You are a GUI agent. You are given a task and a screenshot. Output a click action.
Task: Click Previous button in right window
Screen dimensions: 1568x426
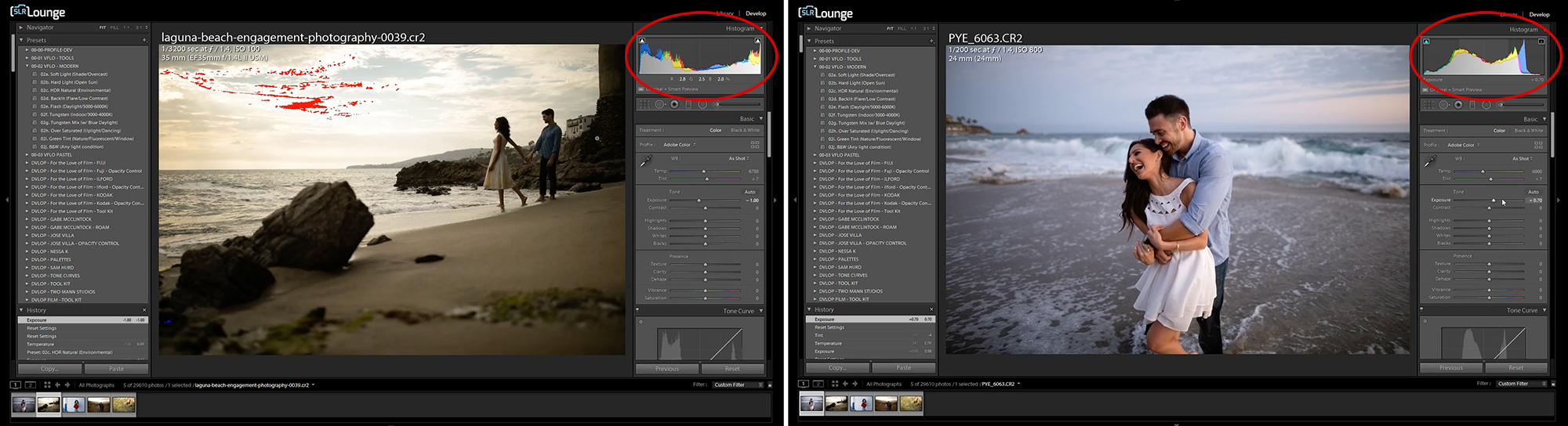pyautogui.click(x=1450, y=367)
